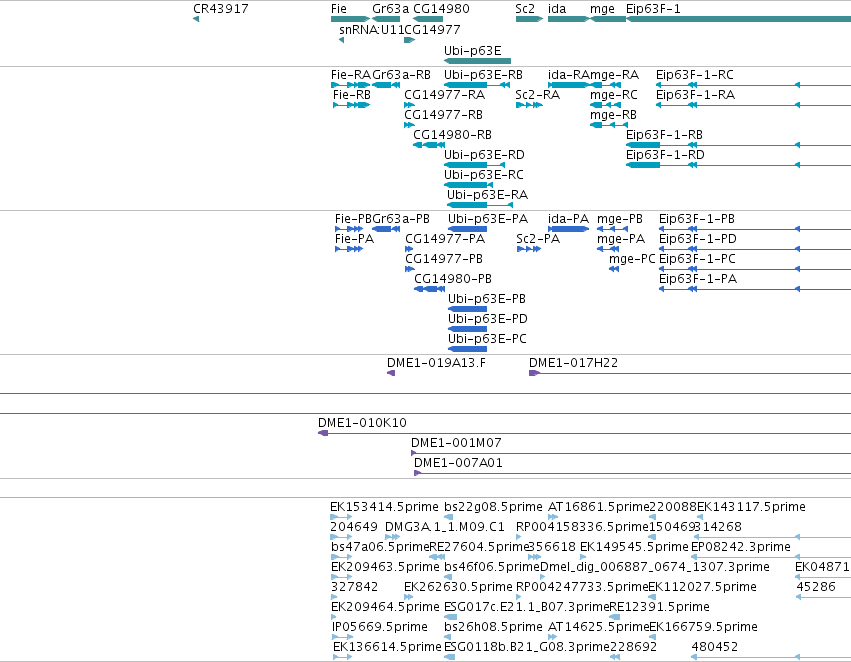
Task: Click the ida gene label
Action: pyautogui.click(x=557, y=9)
